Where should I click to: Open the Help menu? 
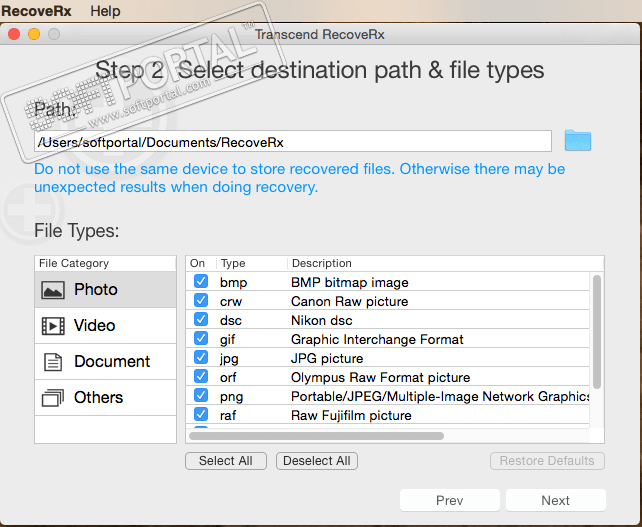tap(105, 11)
